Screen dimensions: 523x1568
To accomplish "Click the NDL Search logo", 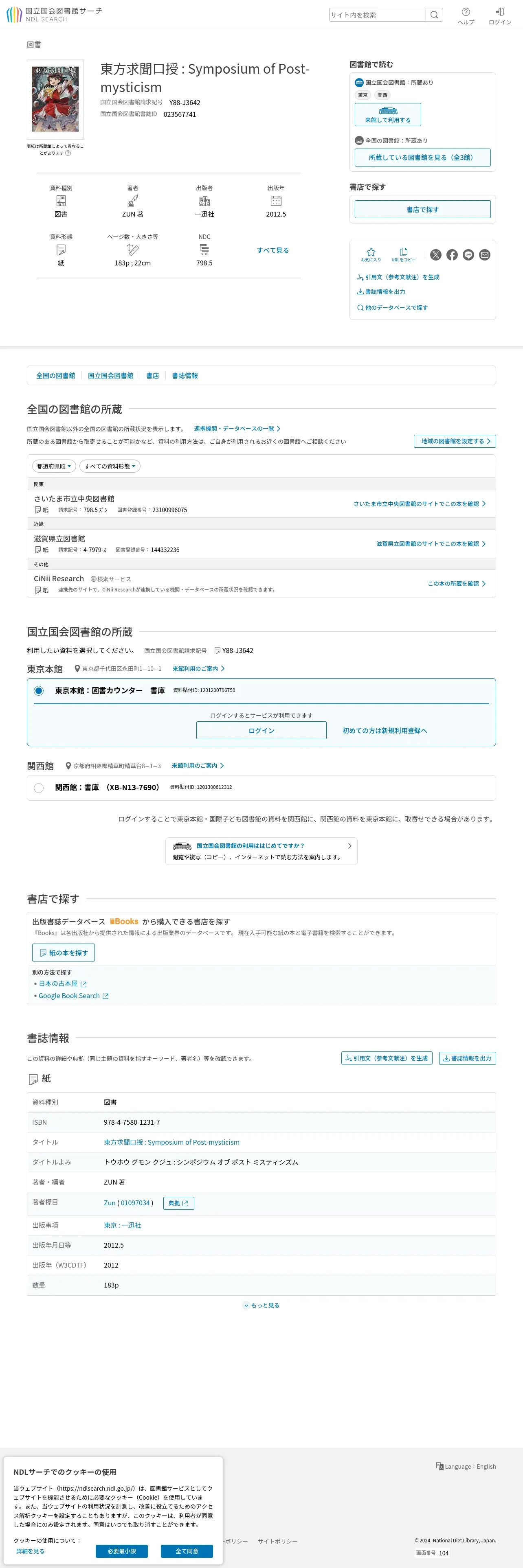I will click(54, 15).
